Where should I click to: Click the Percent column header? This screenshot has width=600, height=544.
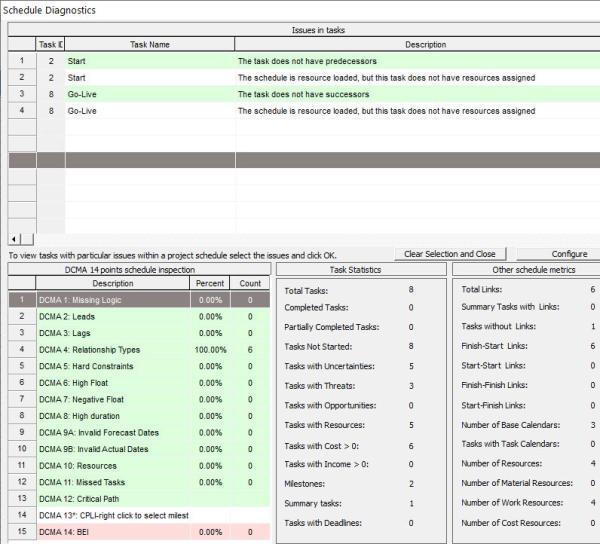[210, 283]
